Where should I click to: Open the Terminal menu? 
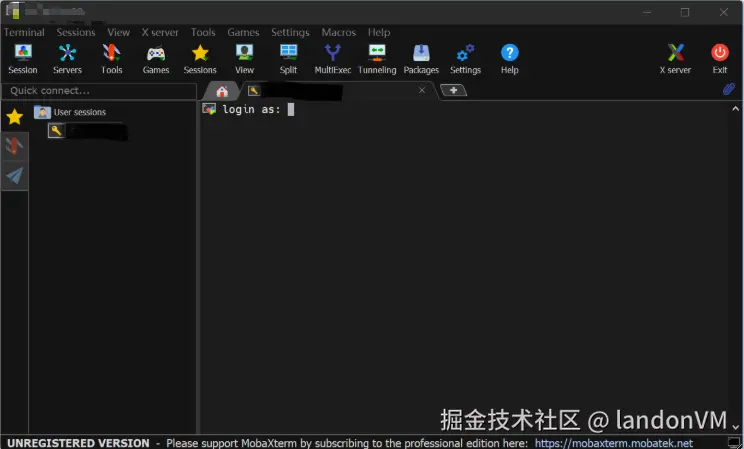tap(24, 32)
